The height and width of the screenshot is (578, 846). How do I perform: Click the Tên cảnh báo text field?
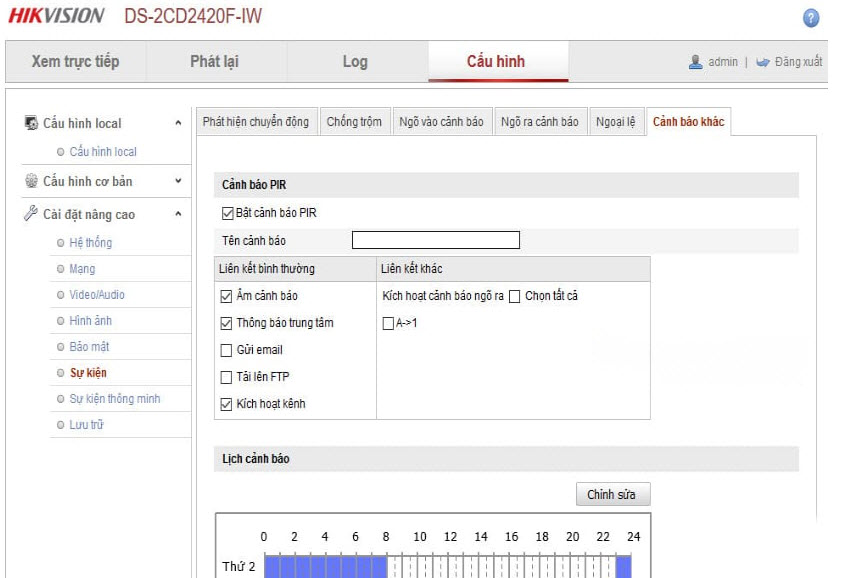point(435,240)
